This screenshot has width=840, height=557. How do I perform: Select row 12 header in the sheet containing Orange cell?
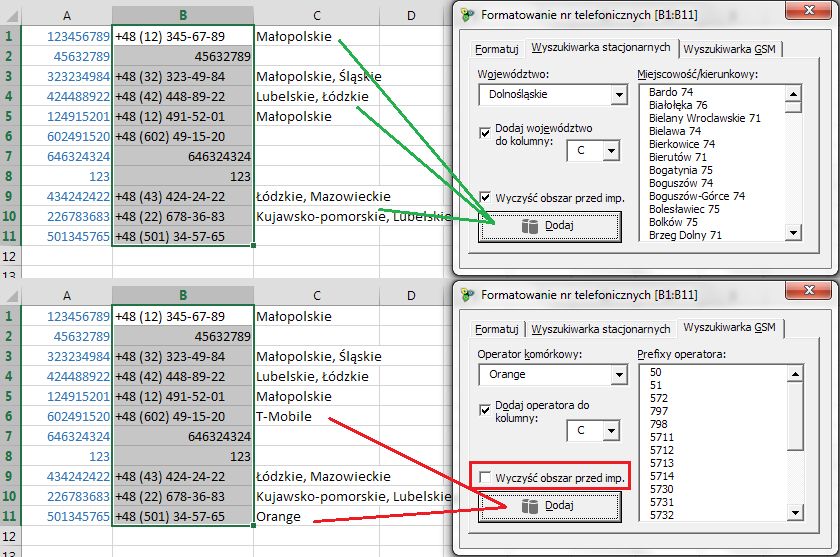(x=10, y=536)
